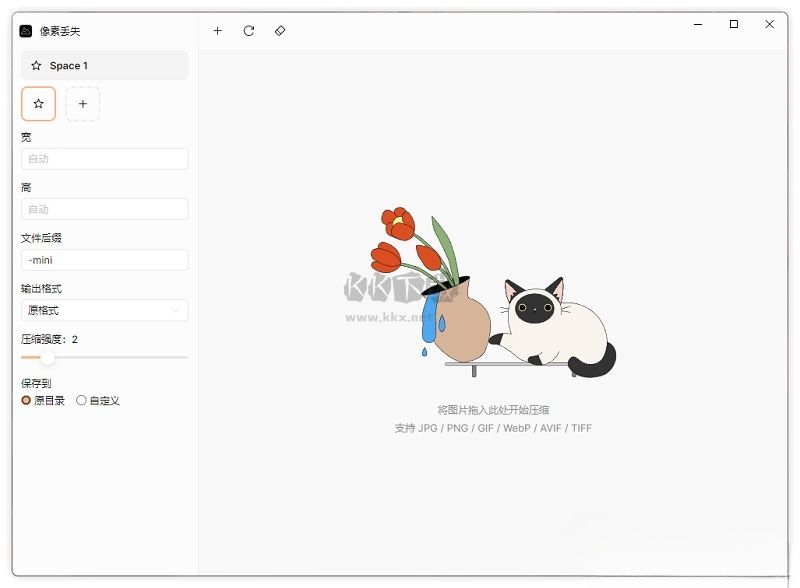Click the 高 height input field
800x588 pixels.
click(x=105, y=209)
